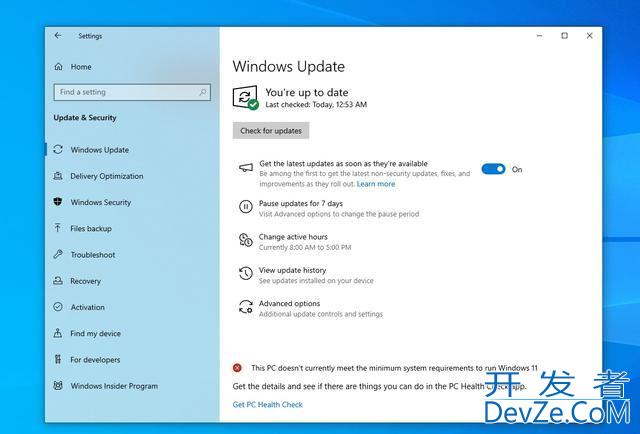This screenshot has height=434, width=640.
Task: Open the Learn more link
Action: point(376,184)
